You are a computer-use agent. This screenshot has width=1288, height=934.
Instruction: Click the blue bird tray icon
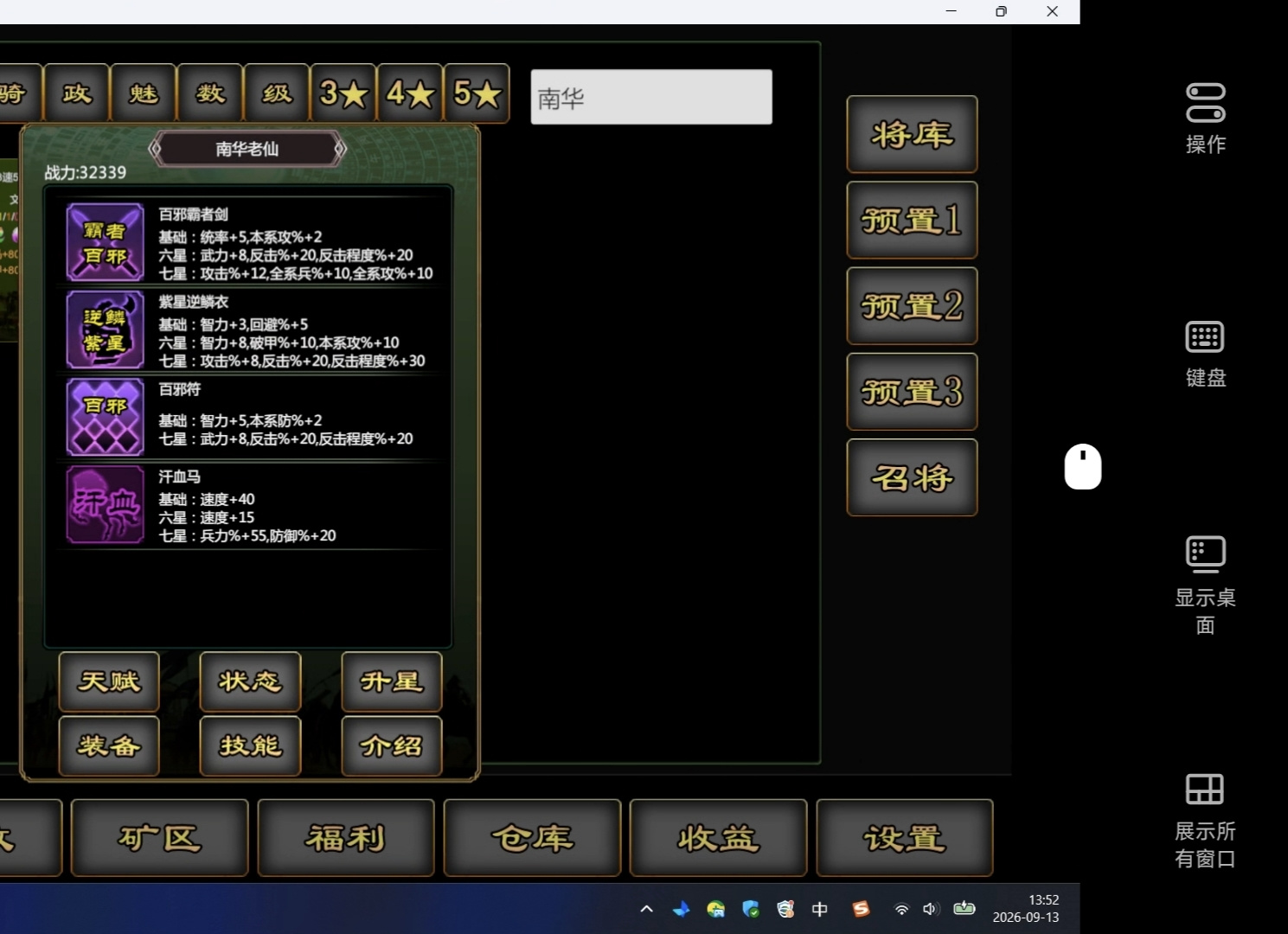pos(682,909)
